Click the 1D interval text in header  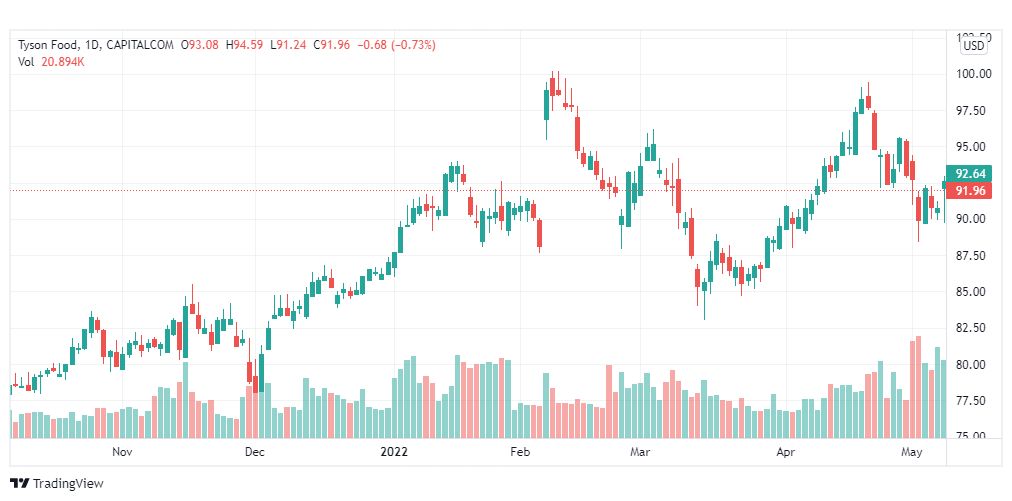[92, 45]
